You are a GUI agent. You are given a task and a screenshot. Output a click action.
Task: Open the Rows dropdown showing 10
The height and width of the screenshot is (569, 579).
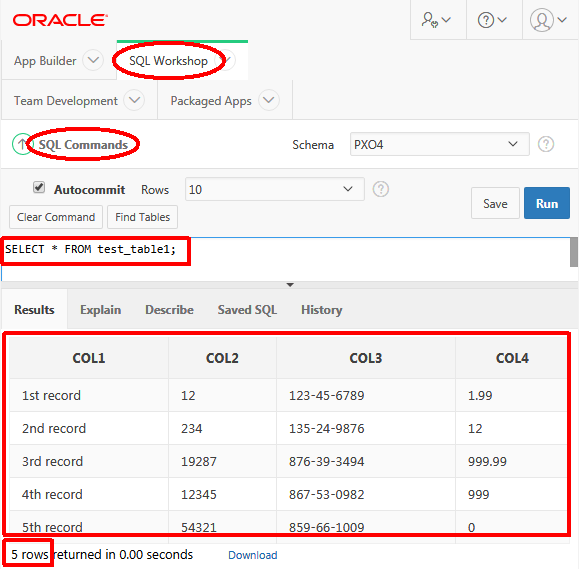click(275, 189)
